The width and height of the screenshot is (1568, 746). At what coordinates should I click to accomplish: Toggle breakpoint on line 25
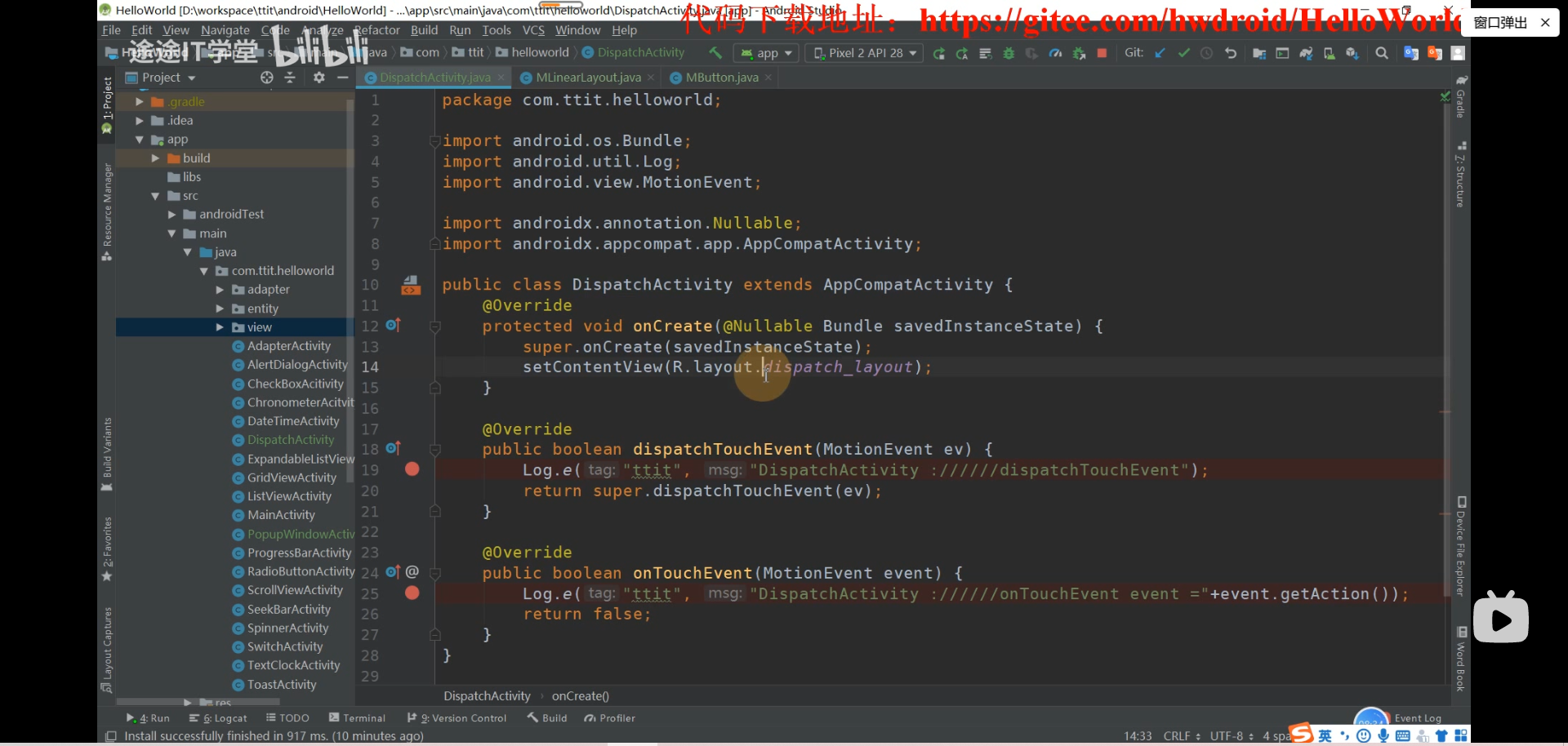click(x=412, y=593)
